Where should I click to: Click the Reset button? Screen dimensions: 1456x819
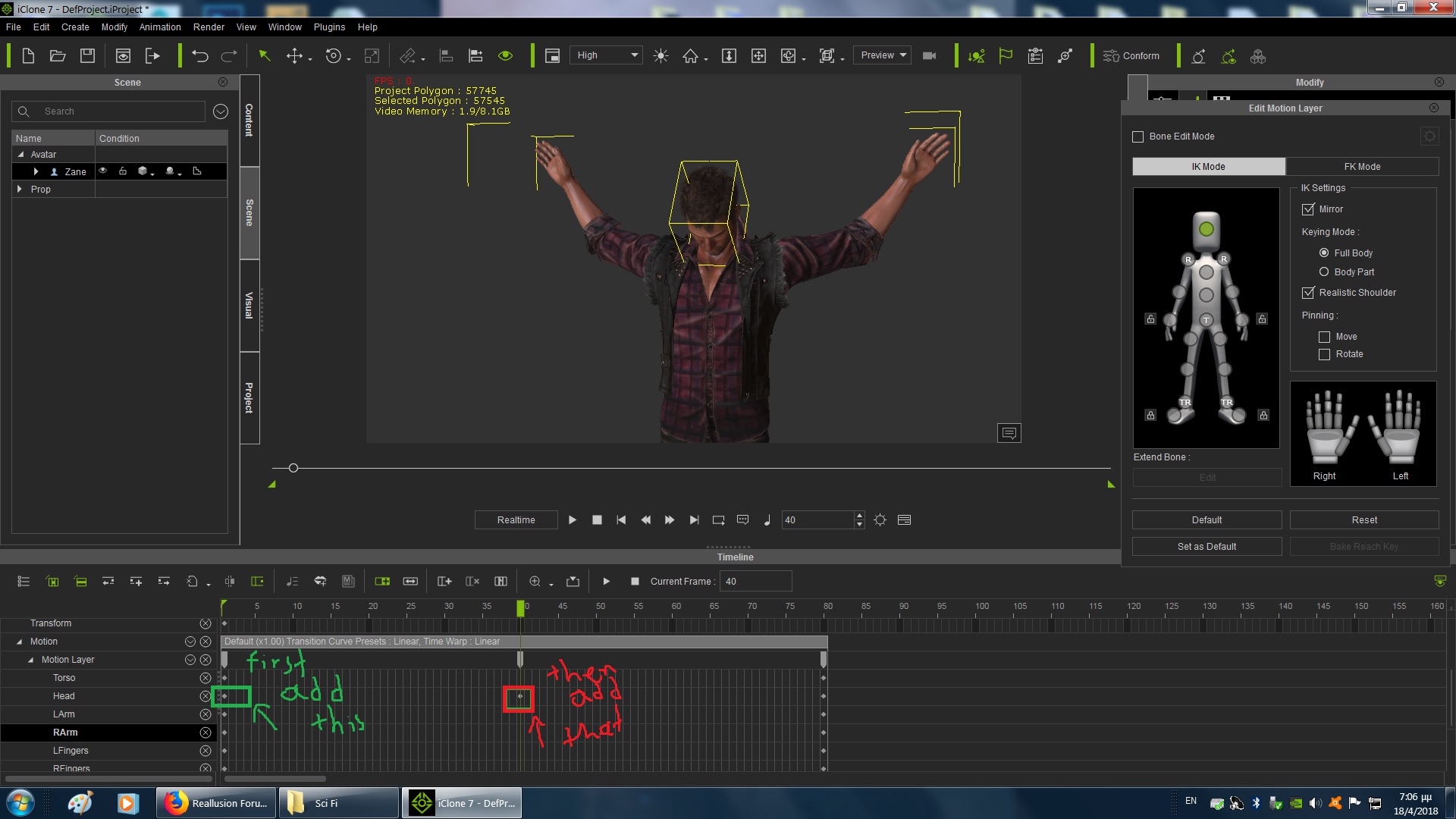click(1364, 520)
